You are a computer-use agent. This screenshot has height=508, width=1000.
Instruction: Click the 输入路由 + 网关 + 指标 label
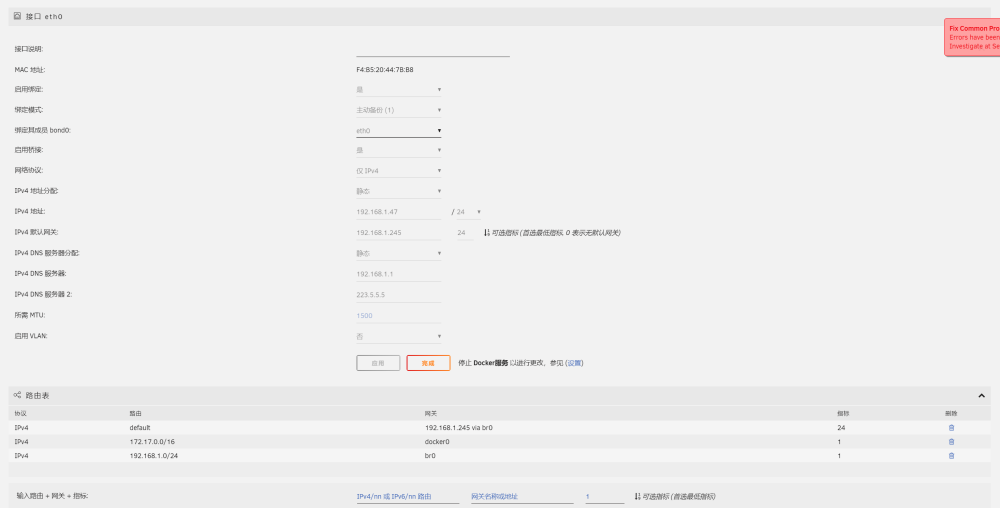(x=52, y=495)
